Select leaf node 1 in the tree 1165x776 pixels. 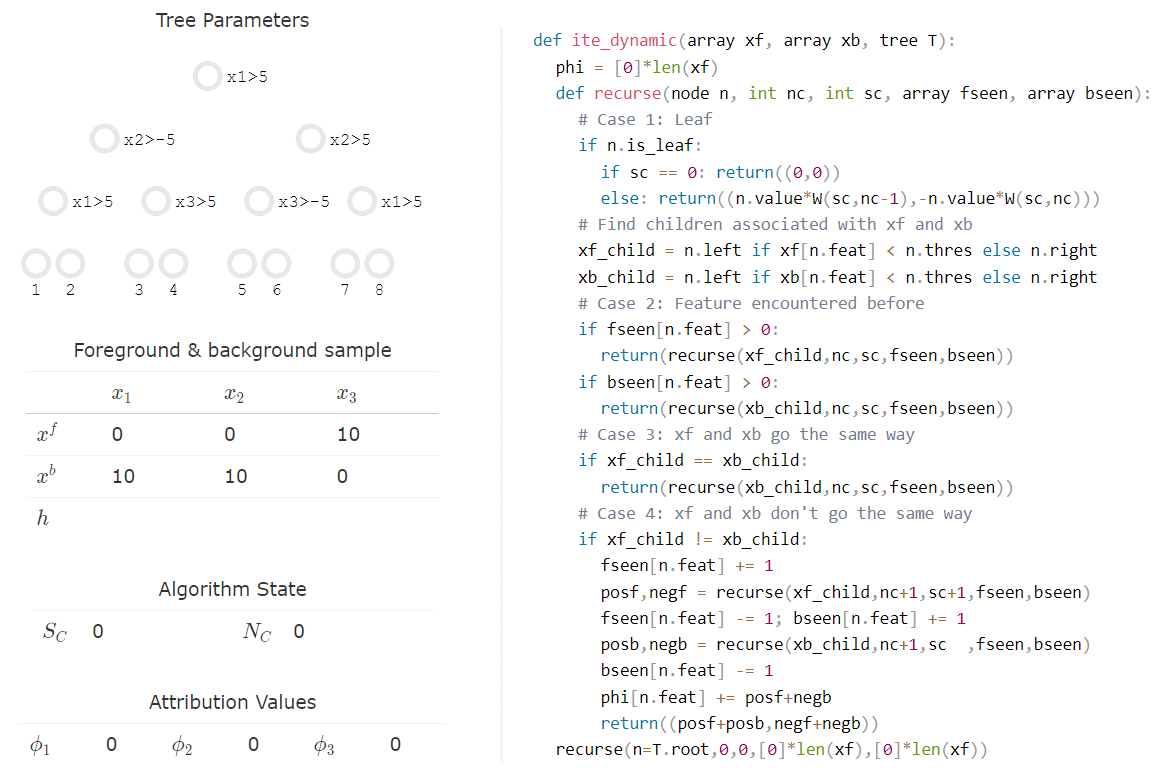[x=36, y=263]
